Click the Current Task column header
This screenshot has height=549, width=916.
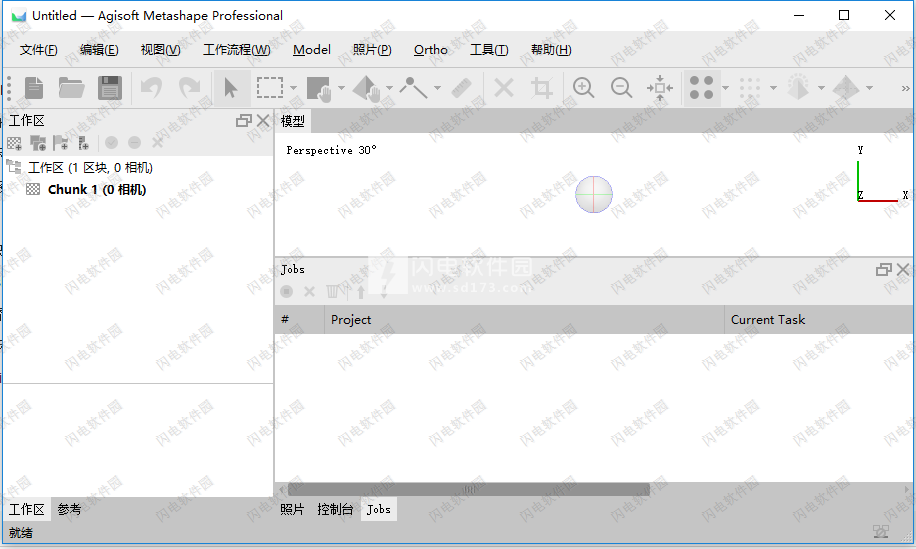coord(818,319)
